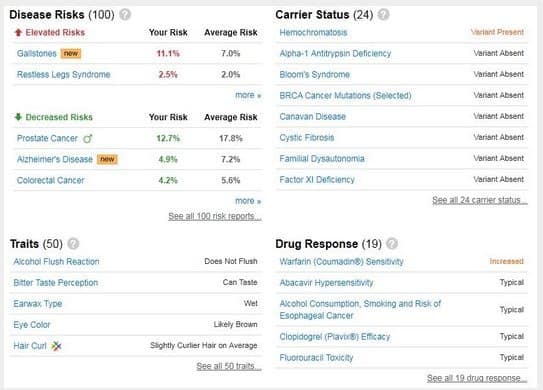Click the help icon beside Traits heading
543x390 pixels.
point(73,243)
